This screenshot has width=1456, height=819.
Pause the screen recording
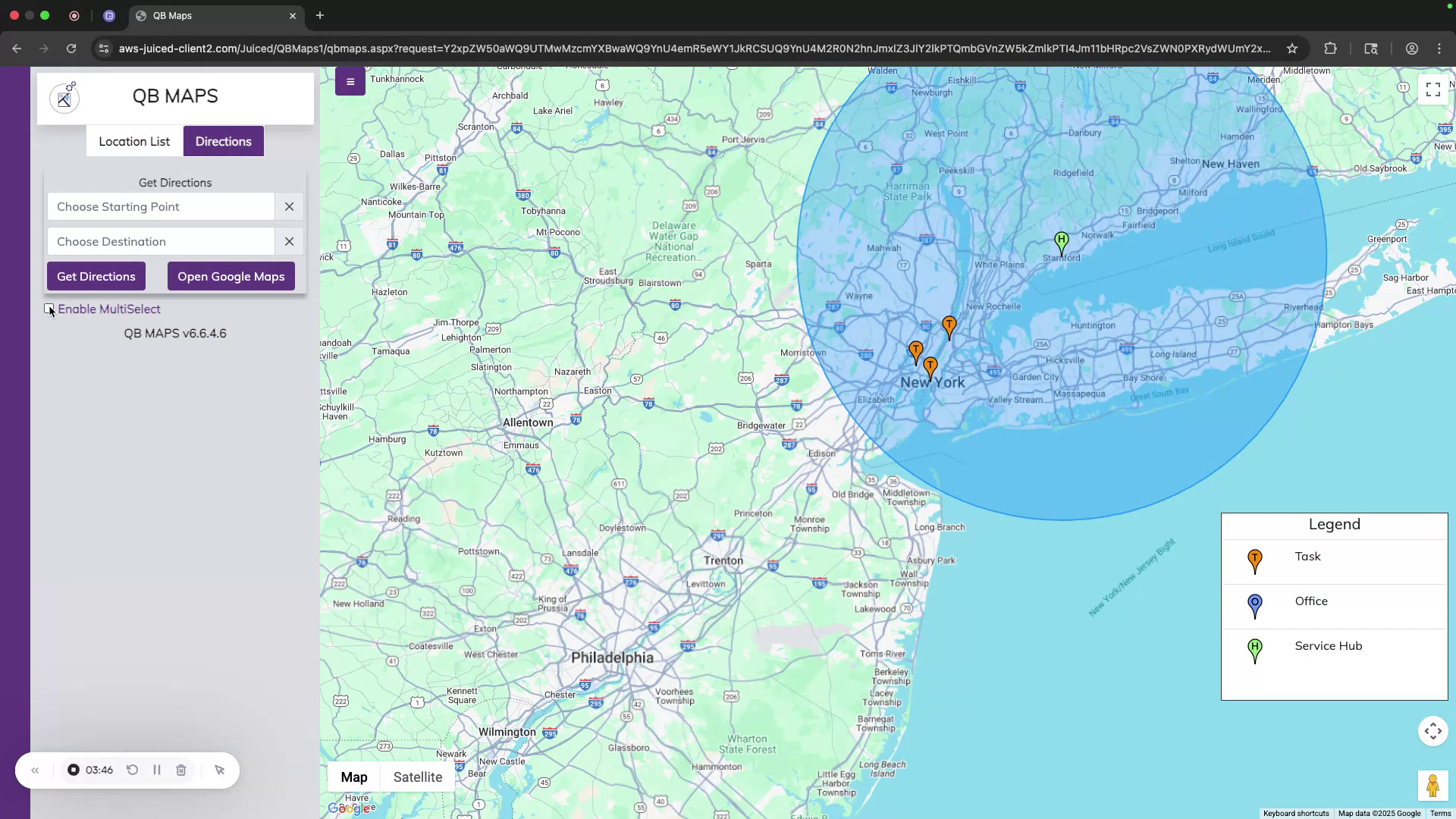pos(156,770)
